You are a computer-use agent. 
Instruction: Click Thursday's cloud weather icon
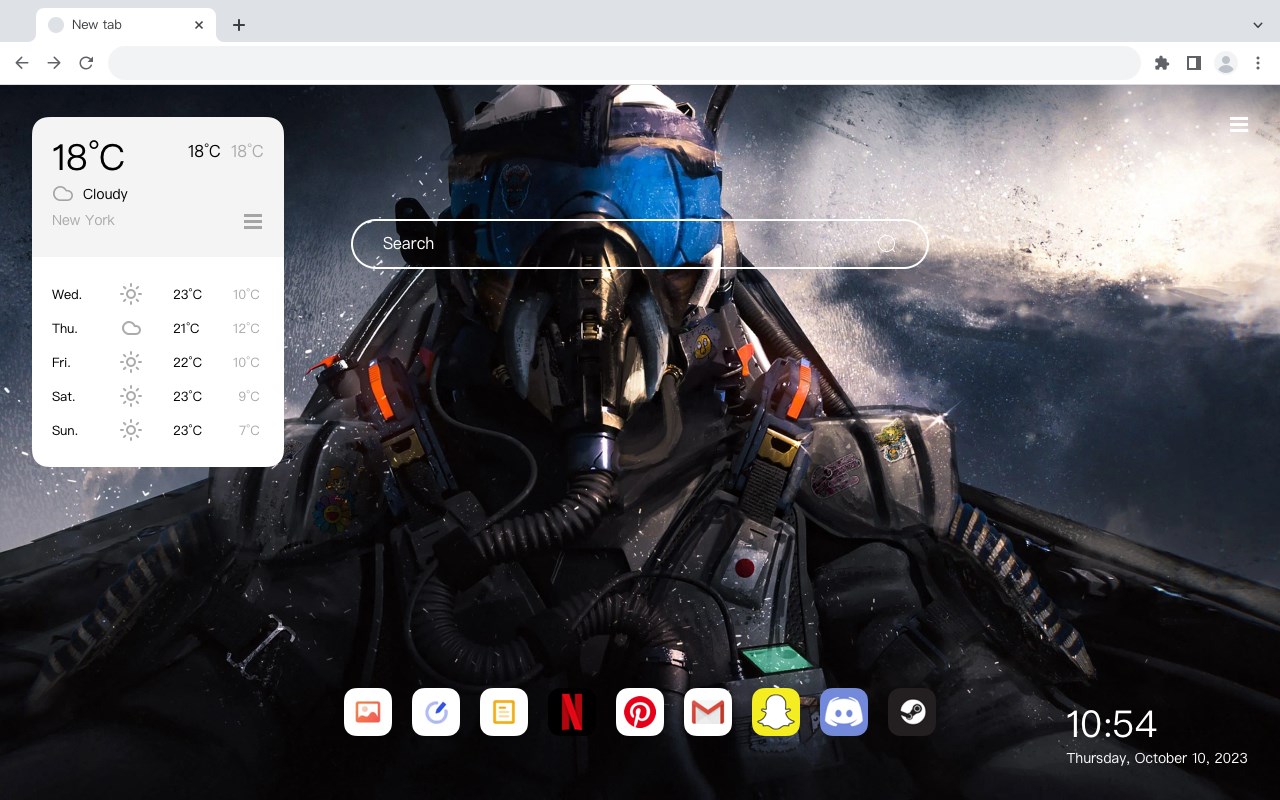click(x=131, y=328)
